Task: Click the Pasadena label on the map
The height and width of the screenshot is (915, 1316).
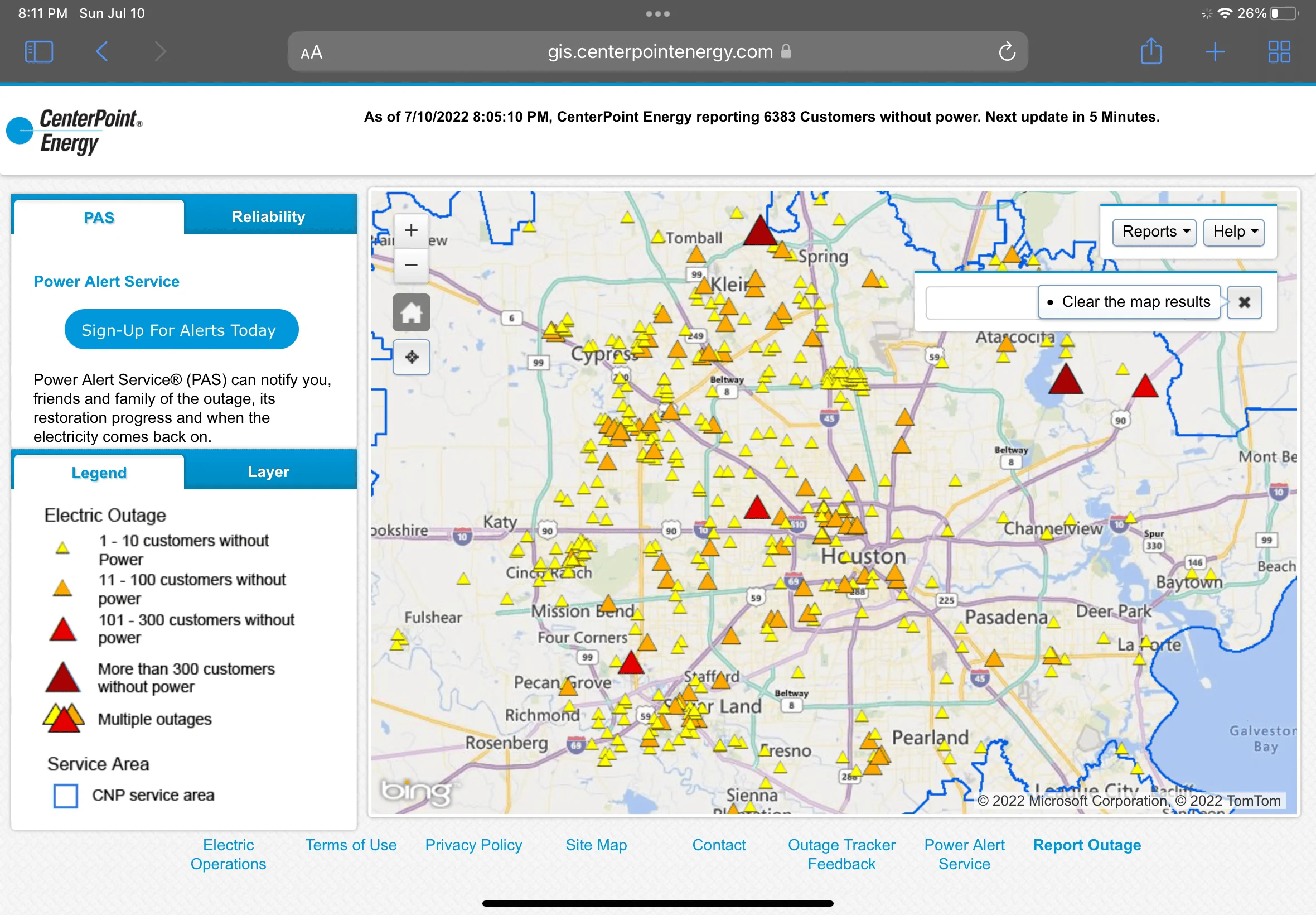Action: point(1006,617)
